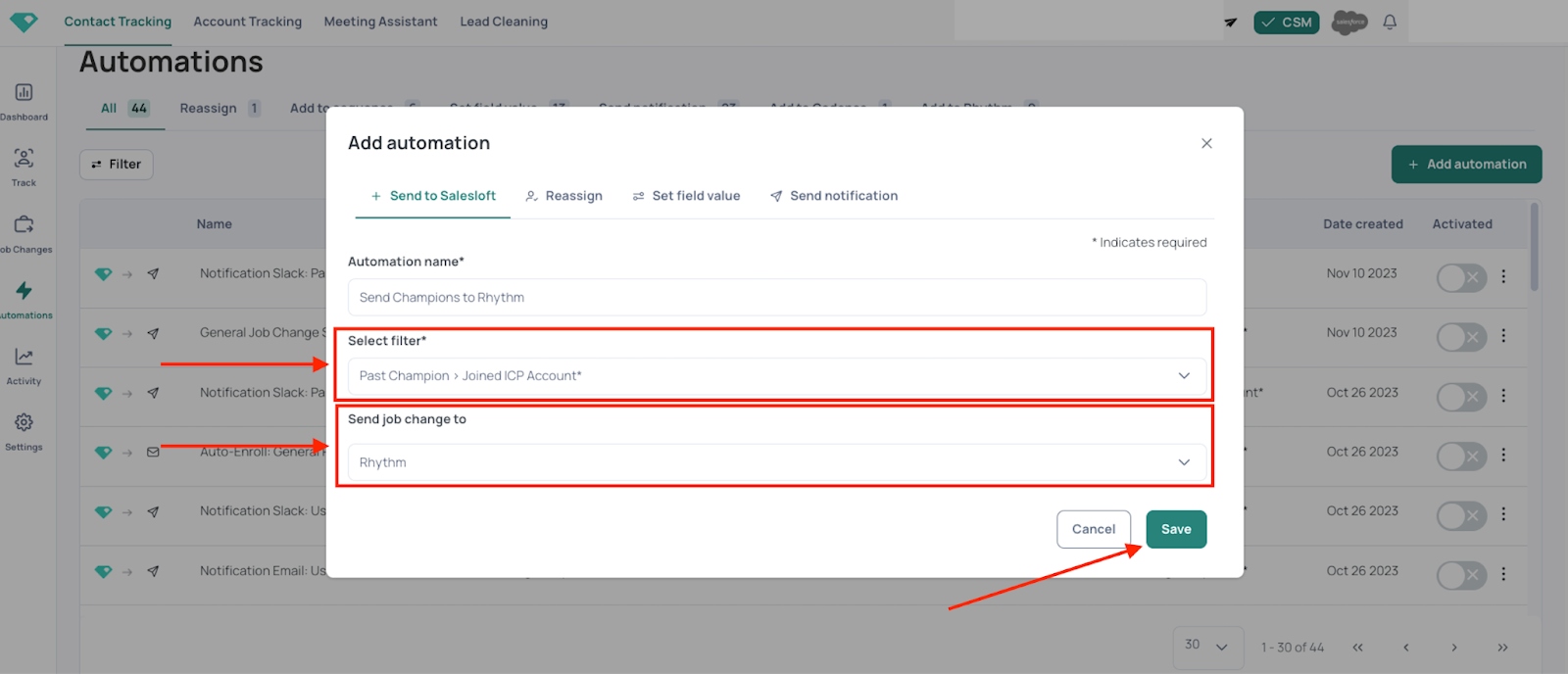Go to next page of results
The width and height of the screenshot is (1568, 674).
click(x=1454, y=648)
